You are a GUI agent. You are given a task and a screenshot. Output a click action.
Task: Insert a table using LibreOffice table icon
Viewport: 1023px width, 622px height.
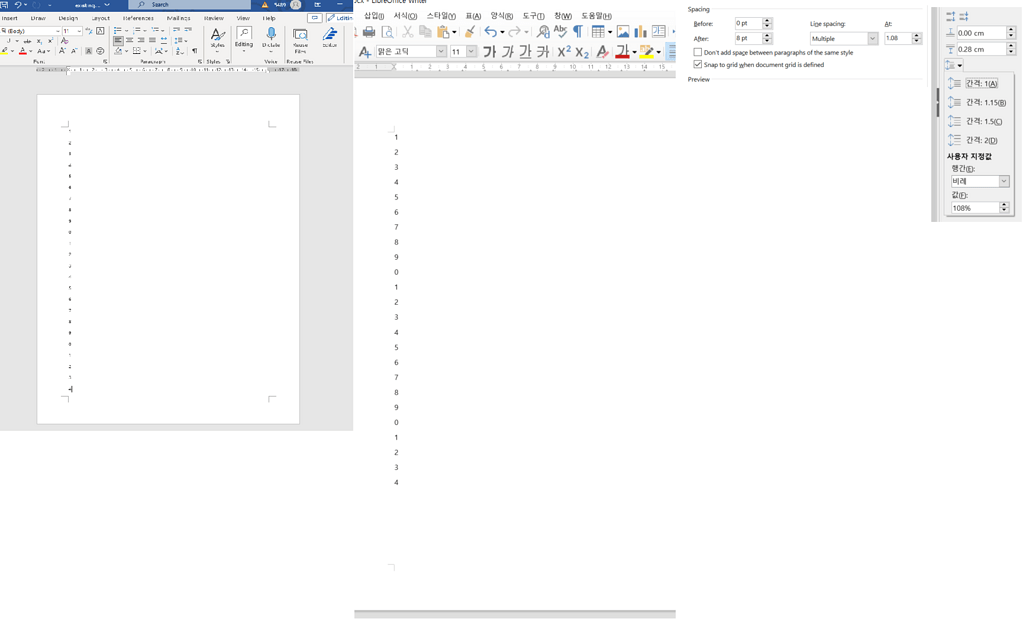(598, 31)
